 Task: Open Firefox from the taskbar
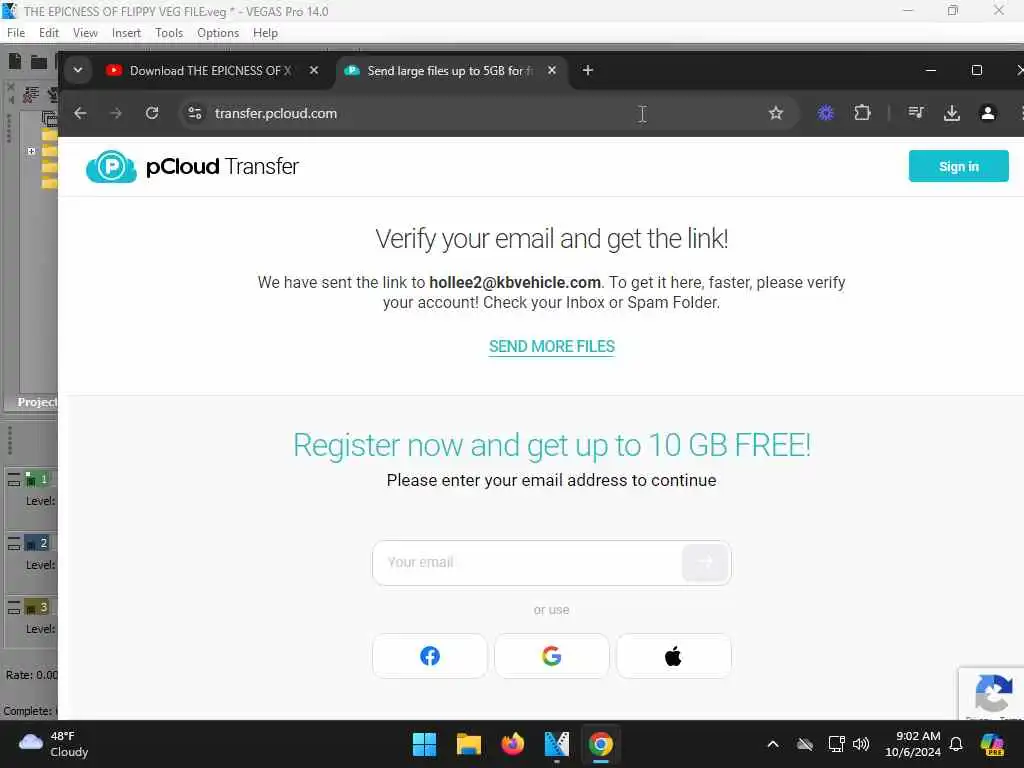click(x=513, y=744)
